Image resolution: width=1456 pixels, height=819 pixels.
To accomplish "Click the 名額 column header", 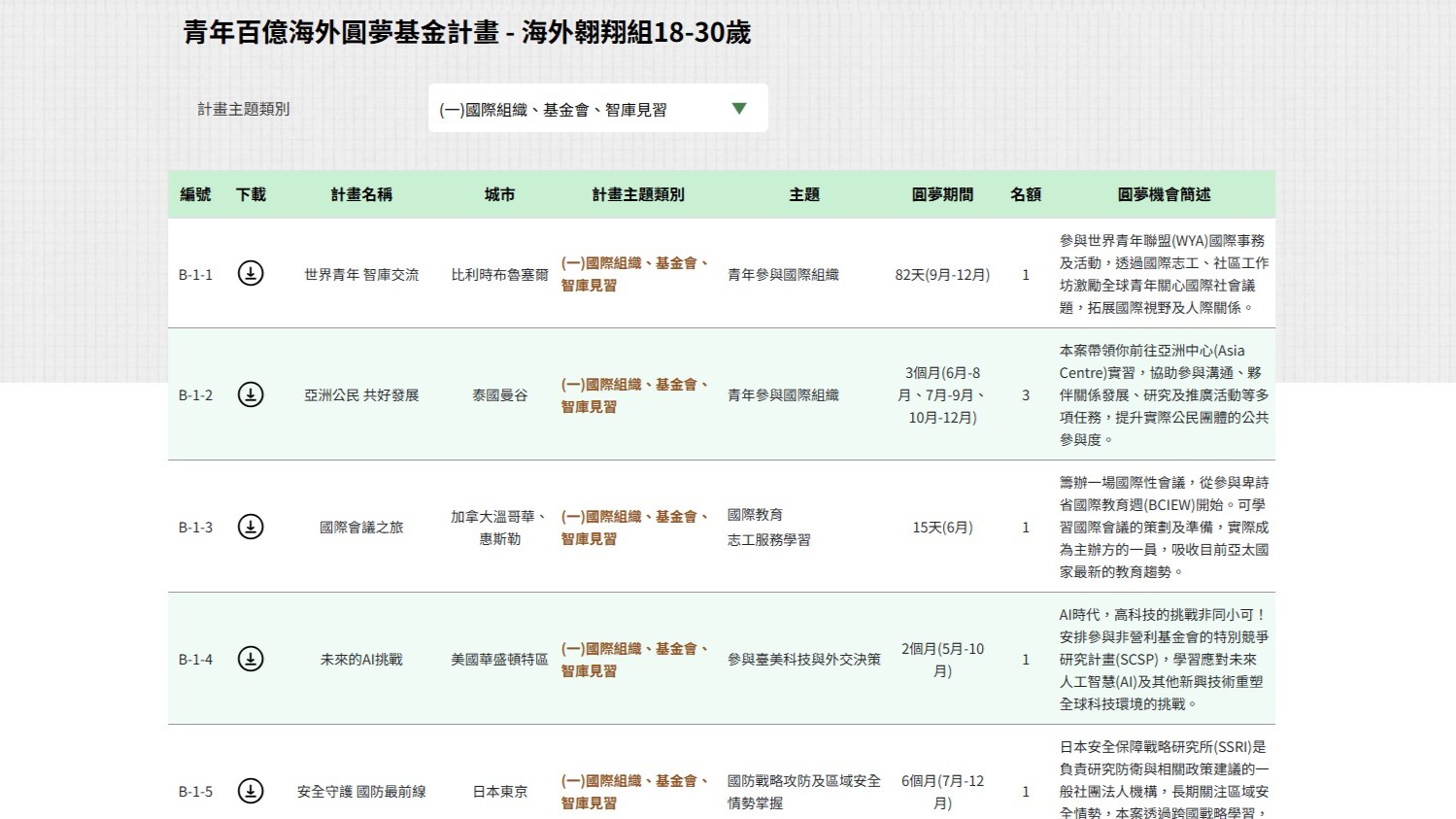I will coord(1026,194).
